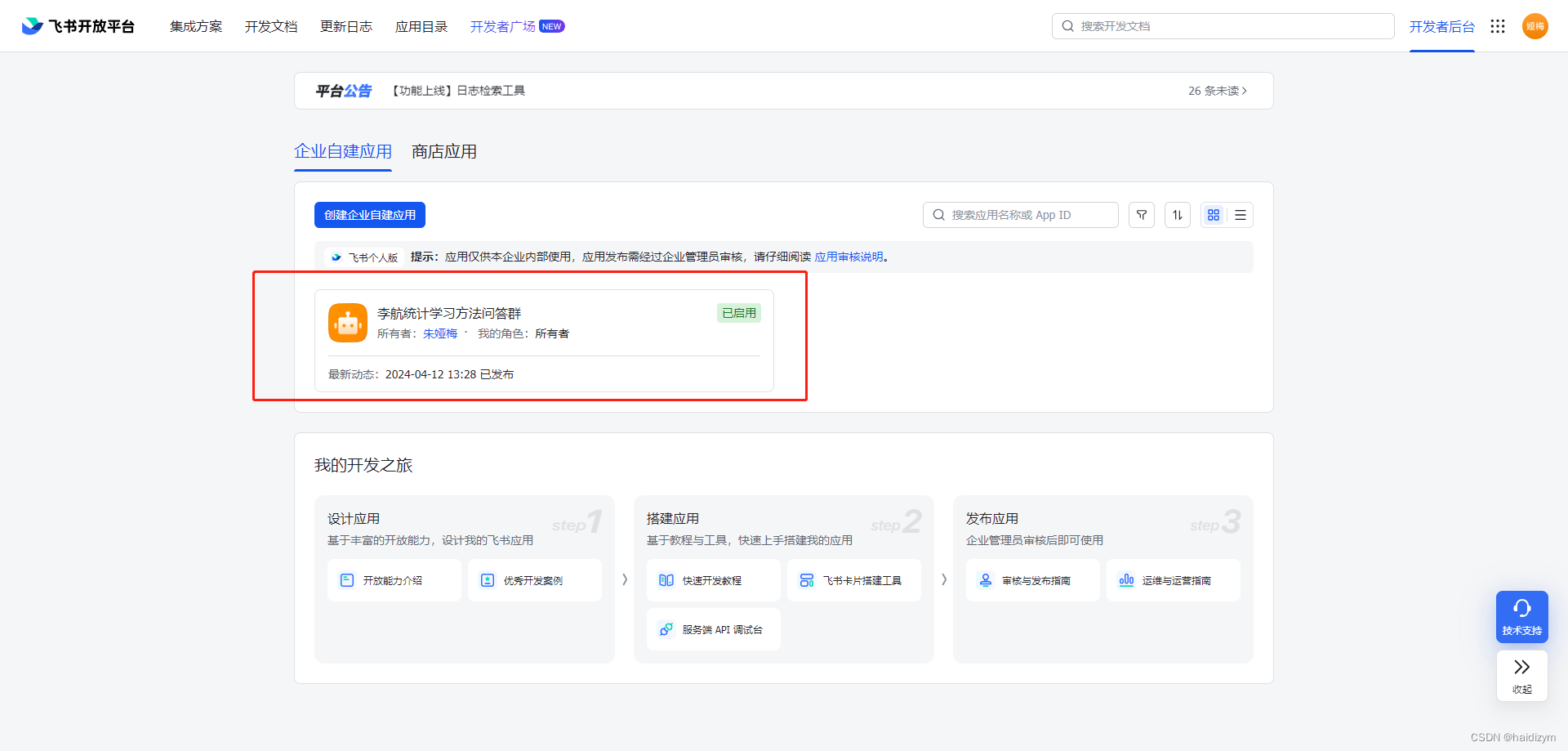This screenshot has height=751, width=1568.
Task: Open 优秀开发案例 card
Action: (x=535, y=580)
